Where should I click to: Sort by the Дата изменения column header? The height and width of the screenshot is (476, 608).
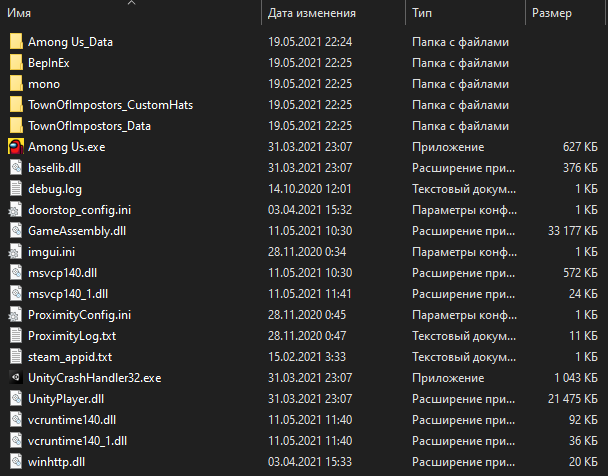[312, 13]
